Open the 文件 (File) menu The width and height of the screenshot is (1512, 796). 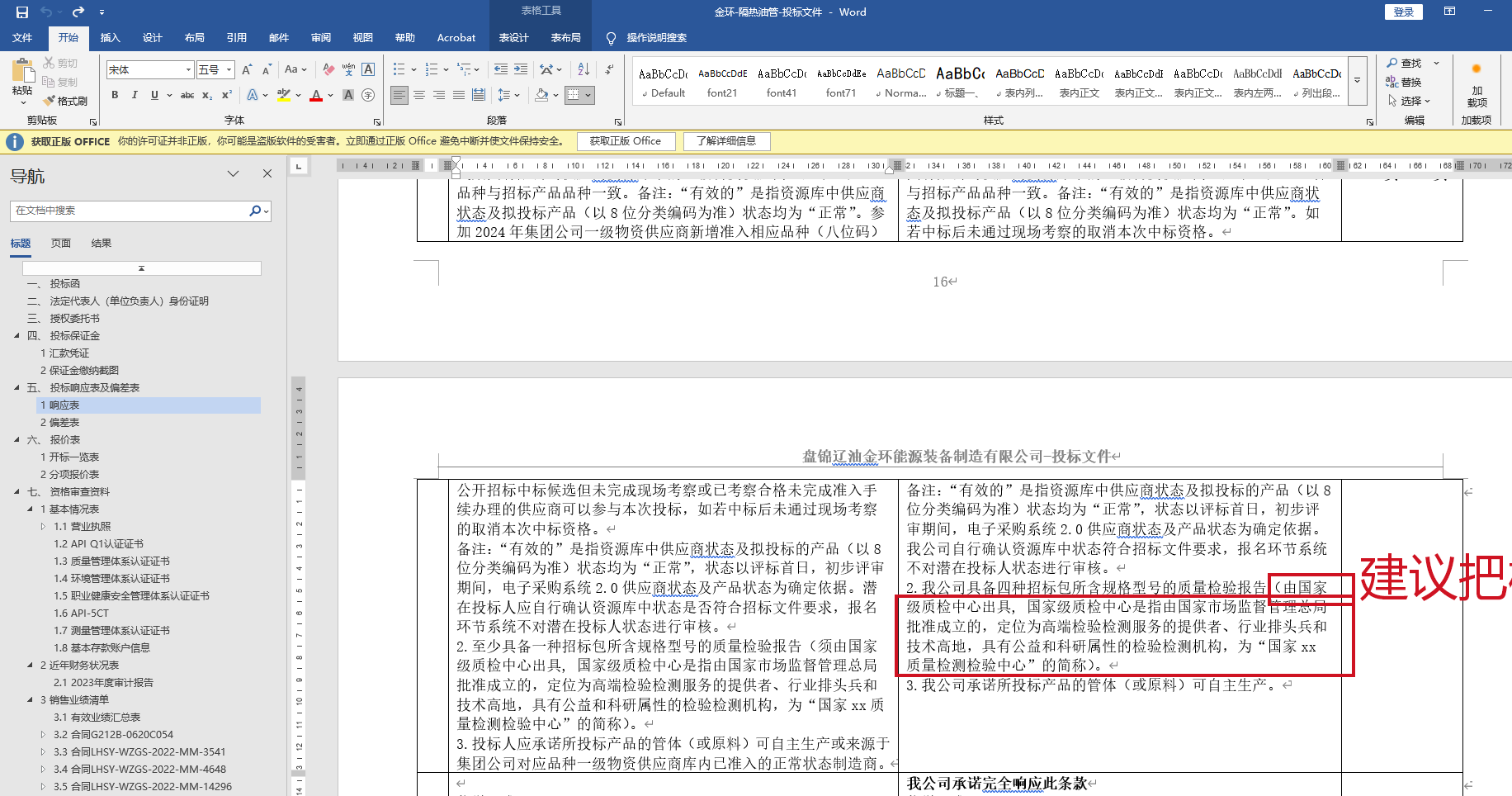23,38
